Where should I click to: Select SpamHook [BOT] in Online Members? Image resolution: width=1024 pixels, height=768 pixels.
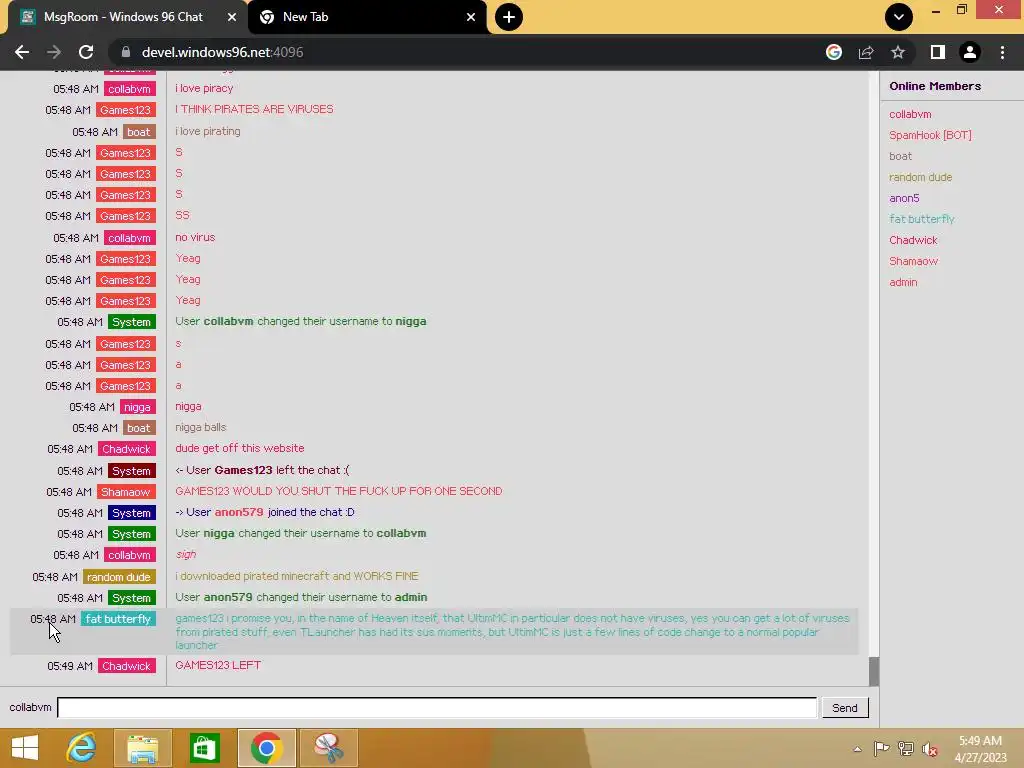click(x=930, y=135)
